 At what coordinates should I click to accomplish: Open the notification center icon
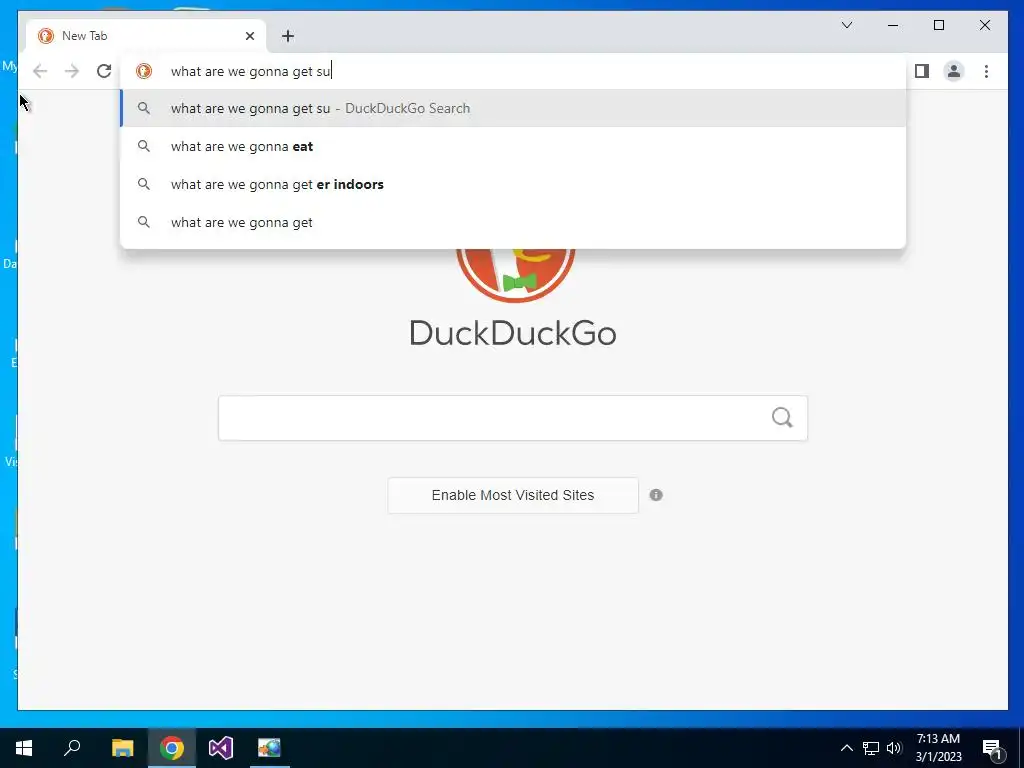(x=992, y=748)
